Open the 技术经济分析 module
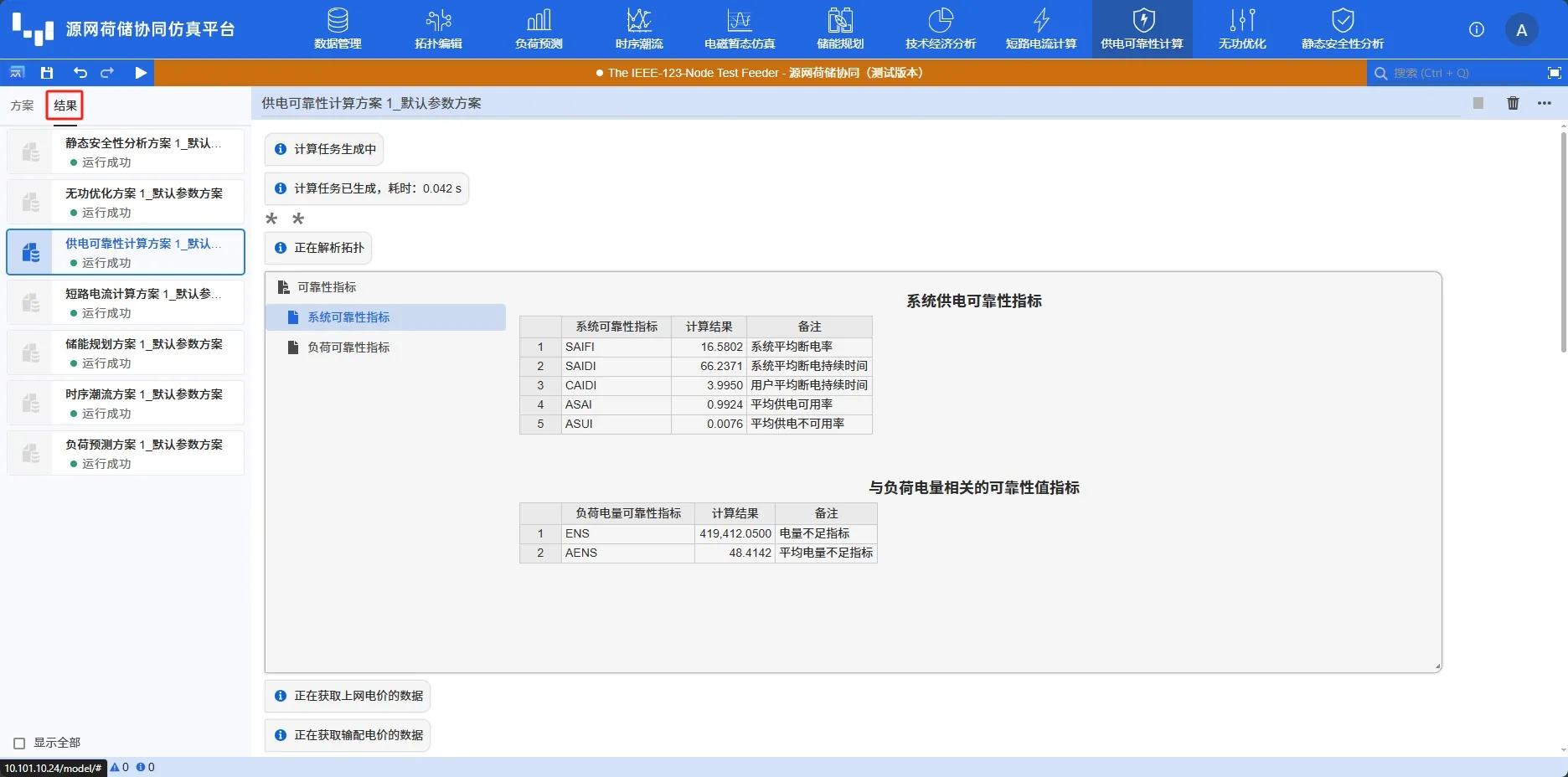The width and height of the screenshot is (1568, 777). click(x=941, y=29)
